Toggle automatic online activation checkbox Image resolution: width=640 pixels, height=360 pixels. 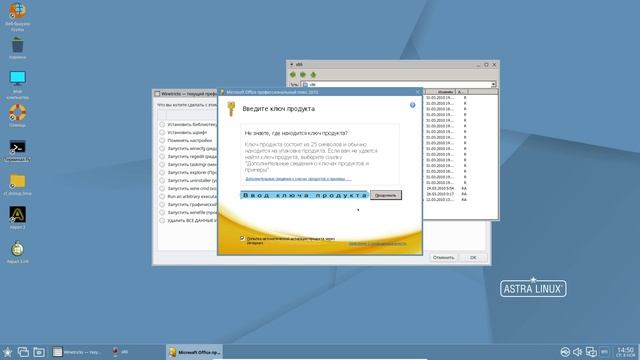click(x=242, y=238)
